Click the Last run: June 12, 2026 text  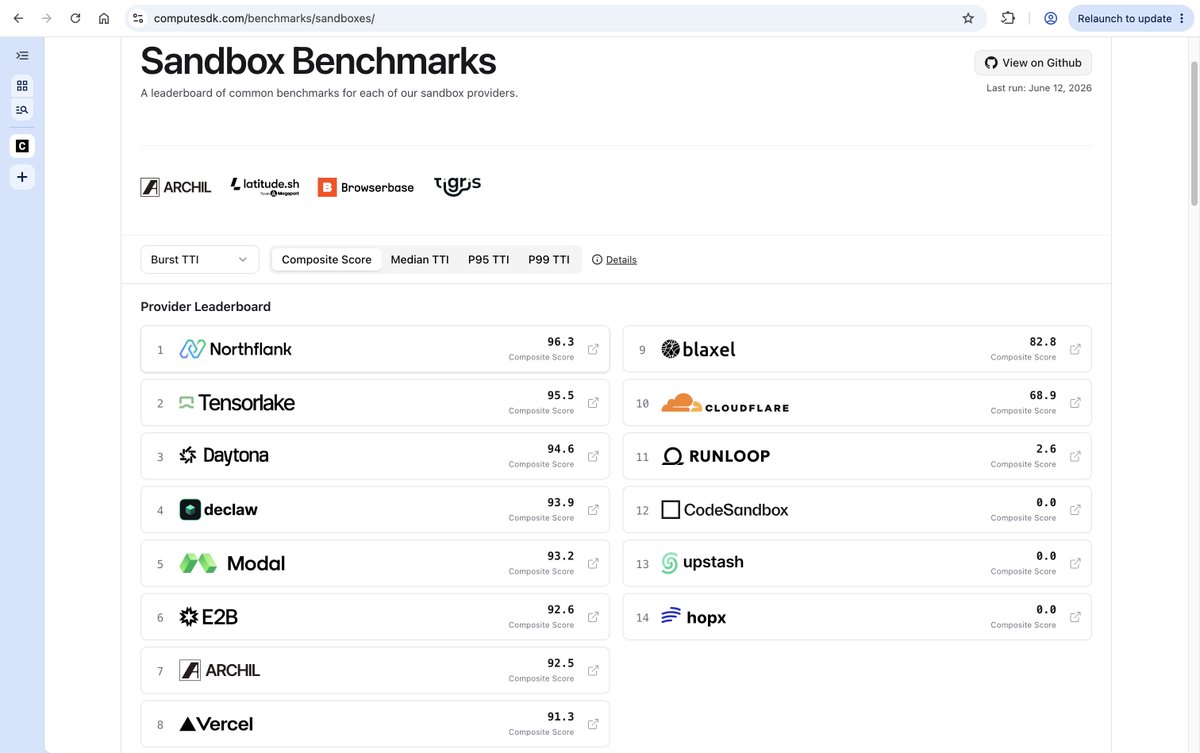coord(1039,88)
